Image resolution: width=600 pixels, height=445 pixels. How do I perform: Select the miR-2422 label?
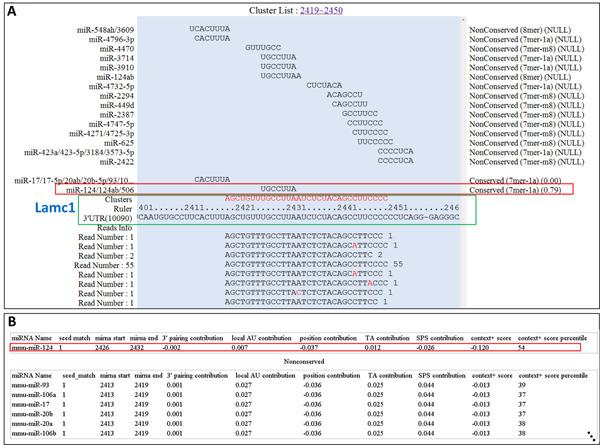click(x=117, y=162)
